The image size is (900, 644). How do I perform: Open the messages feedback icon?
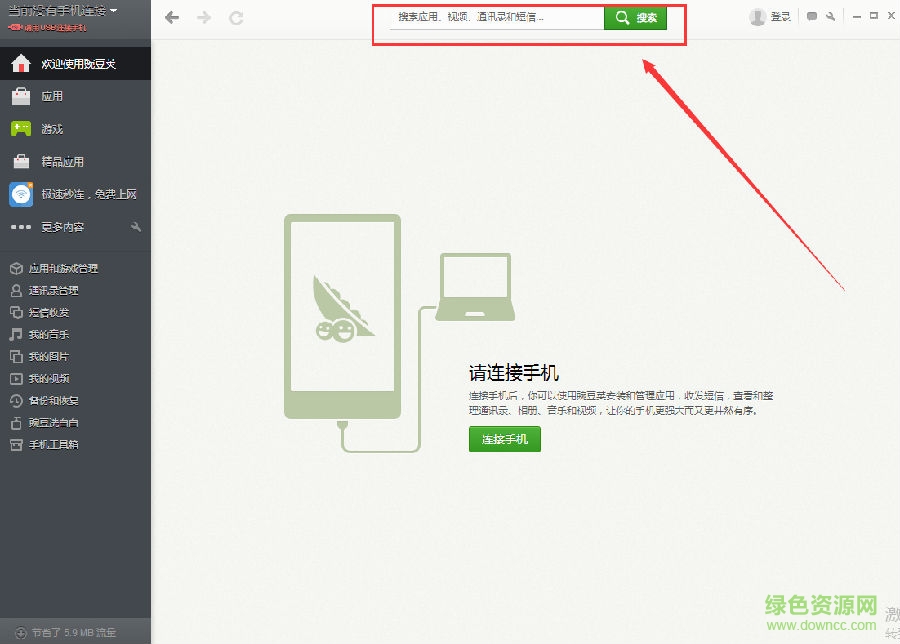pos(812,17)
